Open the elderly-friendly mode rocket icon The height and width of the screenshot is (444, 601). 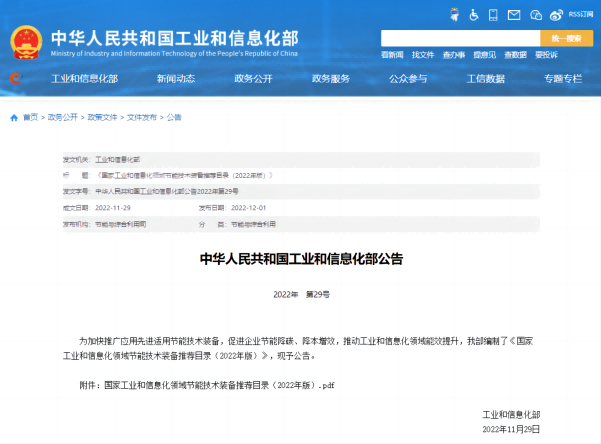click(455, 15)
